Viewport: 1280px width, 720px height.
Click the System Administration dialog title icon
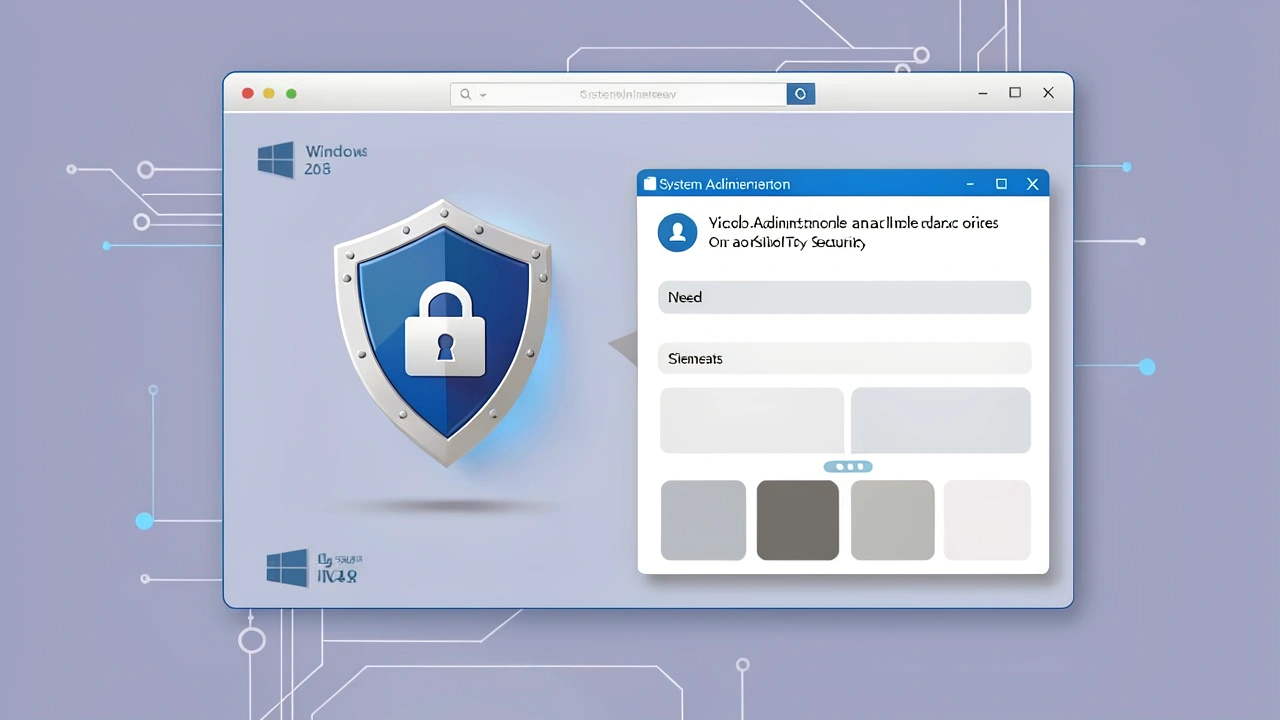pos(650,184)
